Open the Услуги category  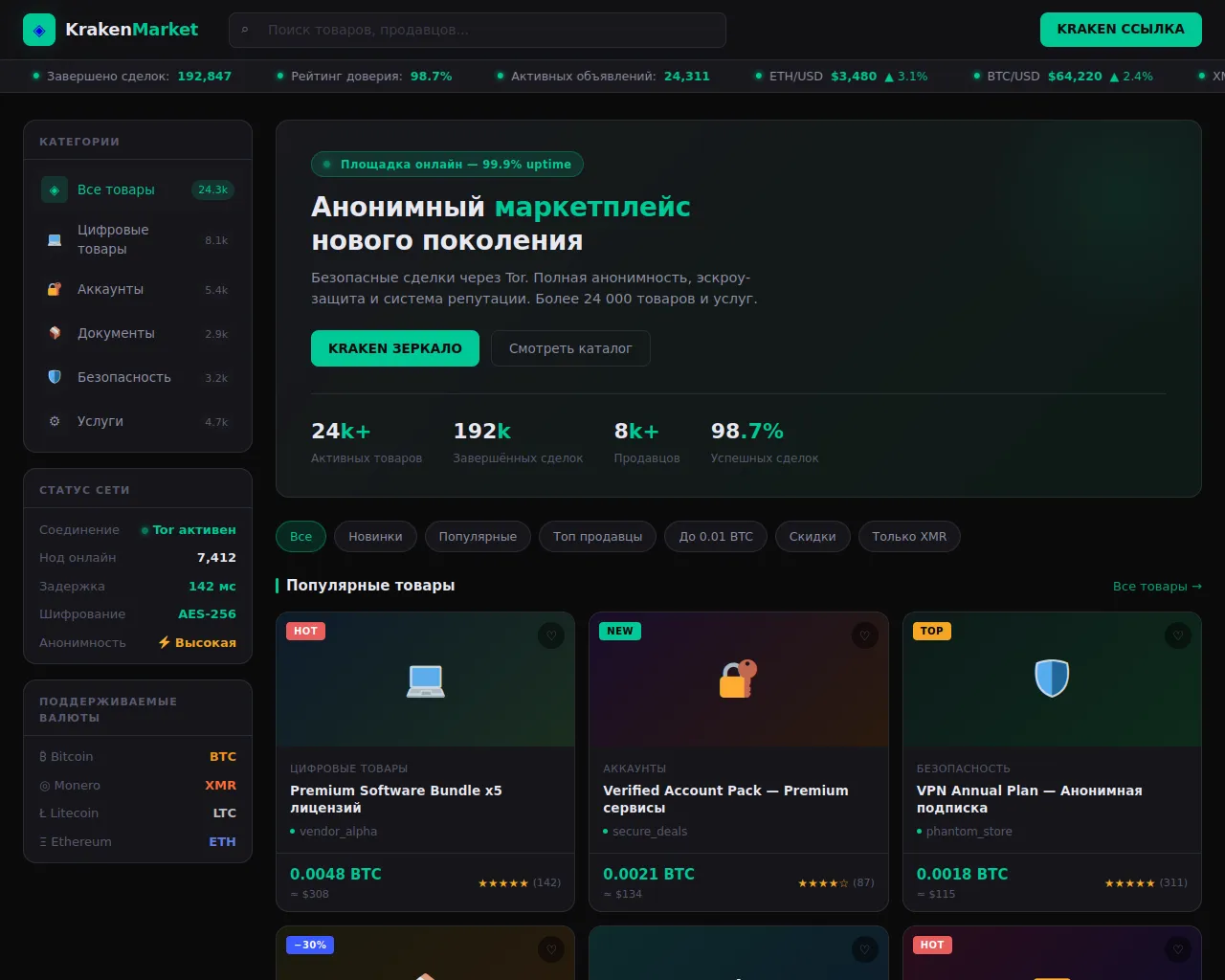[x=138, y=421]
